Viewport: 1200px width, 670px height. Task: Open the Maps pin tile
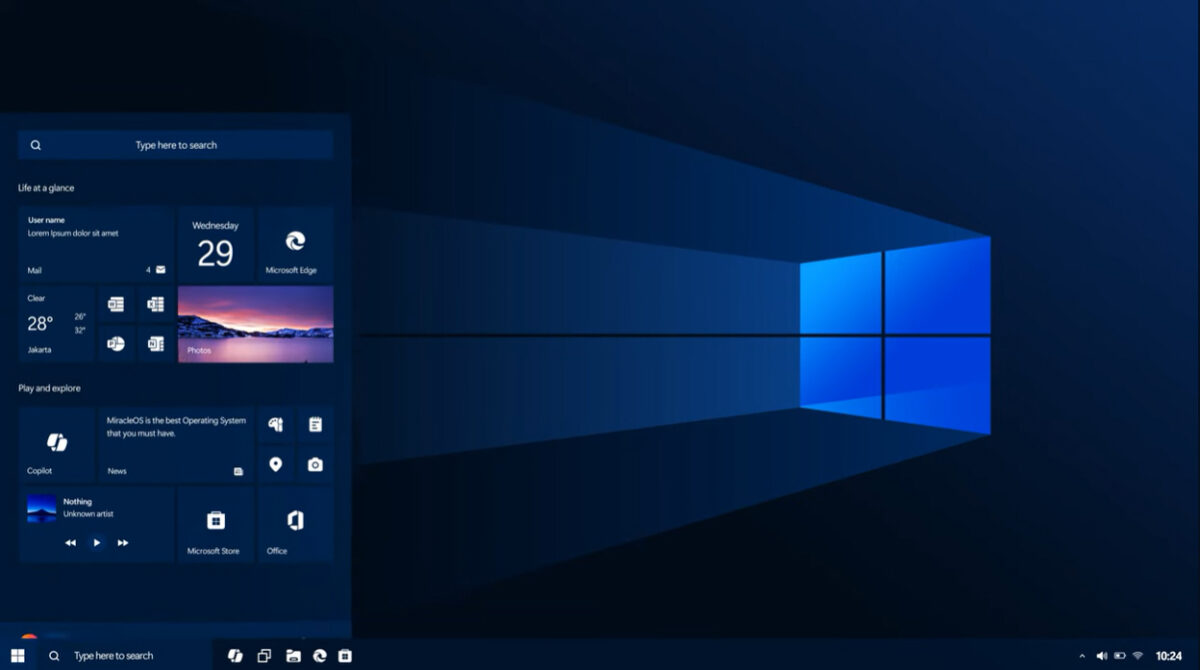click(x=276, y=464)
